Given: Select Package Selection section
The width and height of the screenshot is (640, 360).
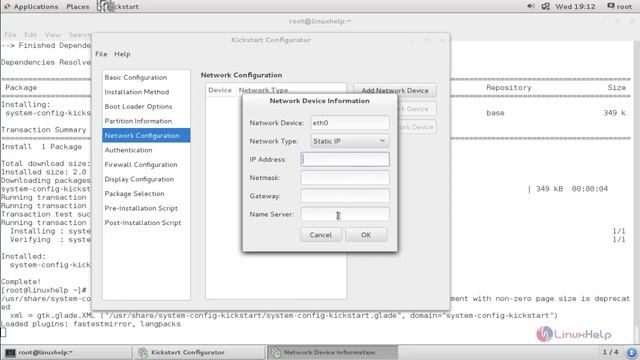Looking at the screenshot, I should click(x=146, y=193).
